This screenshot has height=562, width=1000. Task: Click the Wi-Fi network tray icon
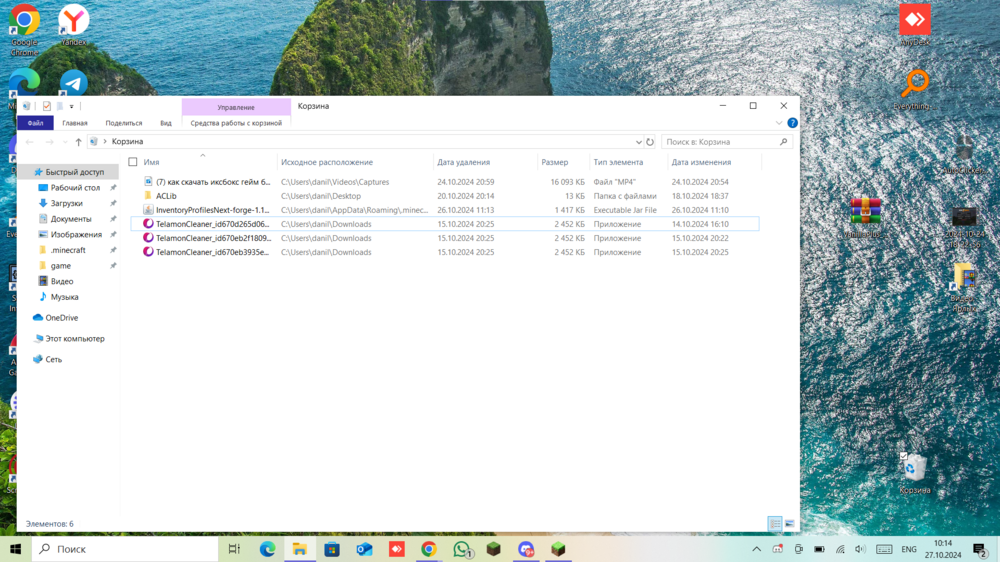tap(840, 549)
